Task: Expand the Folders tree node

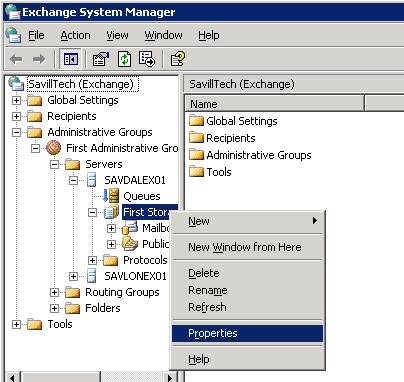Action: [x=54, y=308]
